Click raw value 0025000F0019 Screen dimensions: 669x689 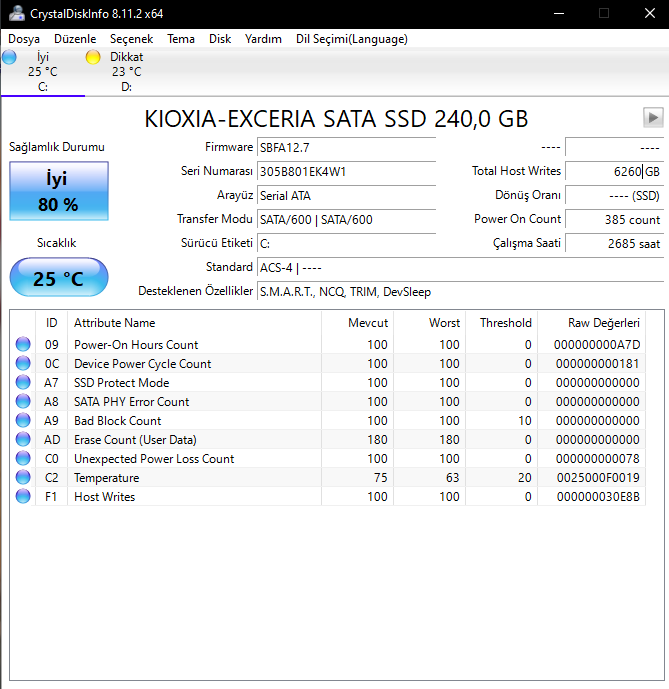point(598,477)
